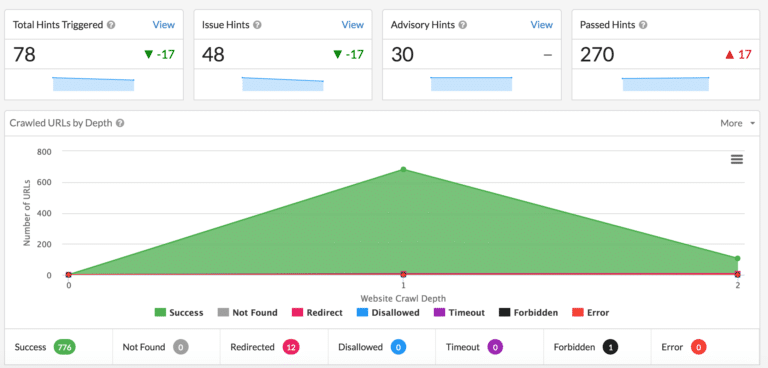Viewport: 768px width, 368px height.
Task: Expand the More dropdown
Action: tap(738, 123)
